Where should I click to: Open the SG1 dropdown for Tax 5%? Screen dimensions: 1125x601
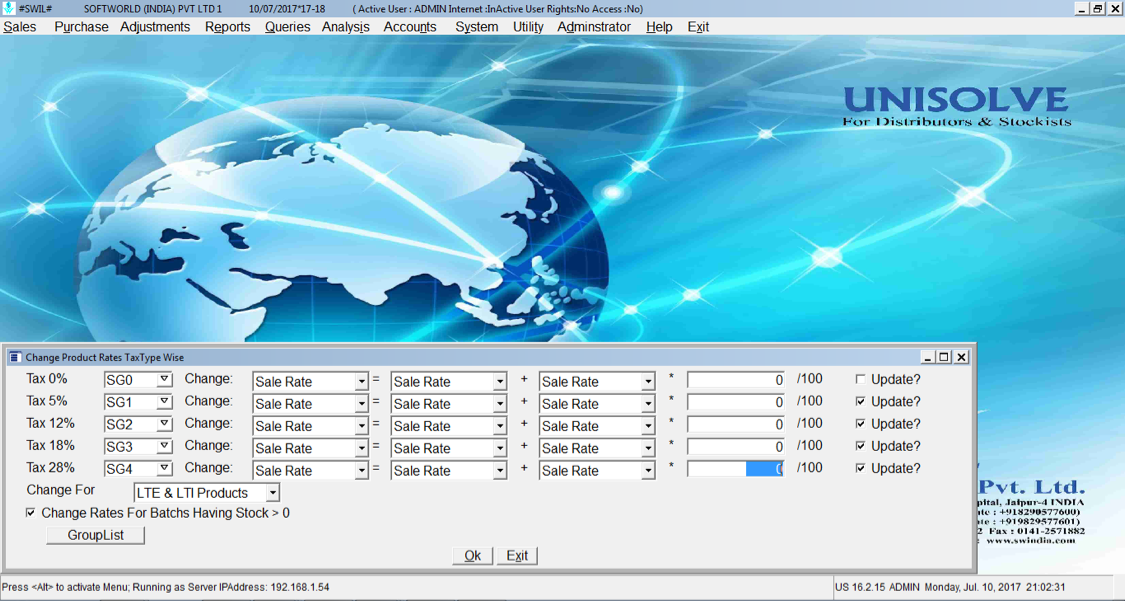tap(164, 402)
